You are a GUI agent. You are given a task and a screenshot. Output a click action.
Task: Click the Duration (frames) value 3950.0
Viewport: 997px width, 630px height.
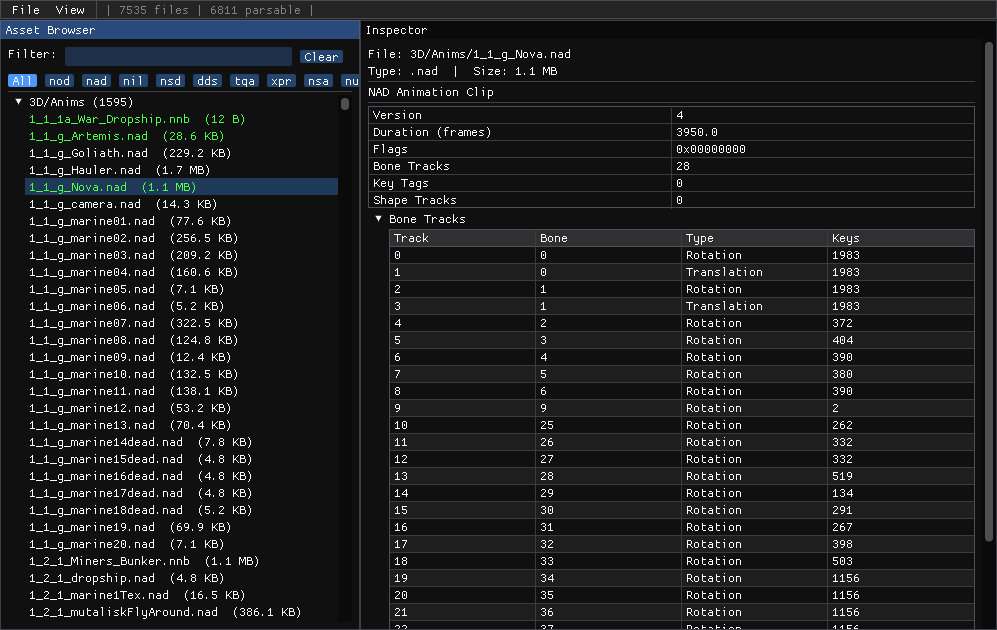point(696,132)
